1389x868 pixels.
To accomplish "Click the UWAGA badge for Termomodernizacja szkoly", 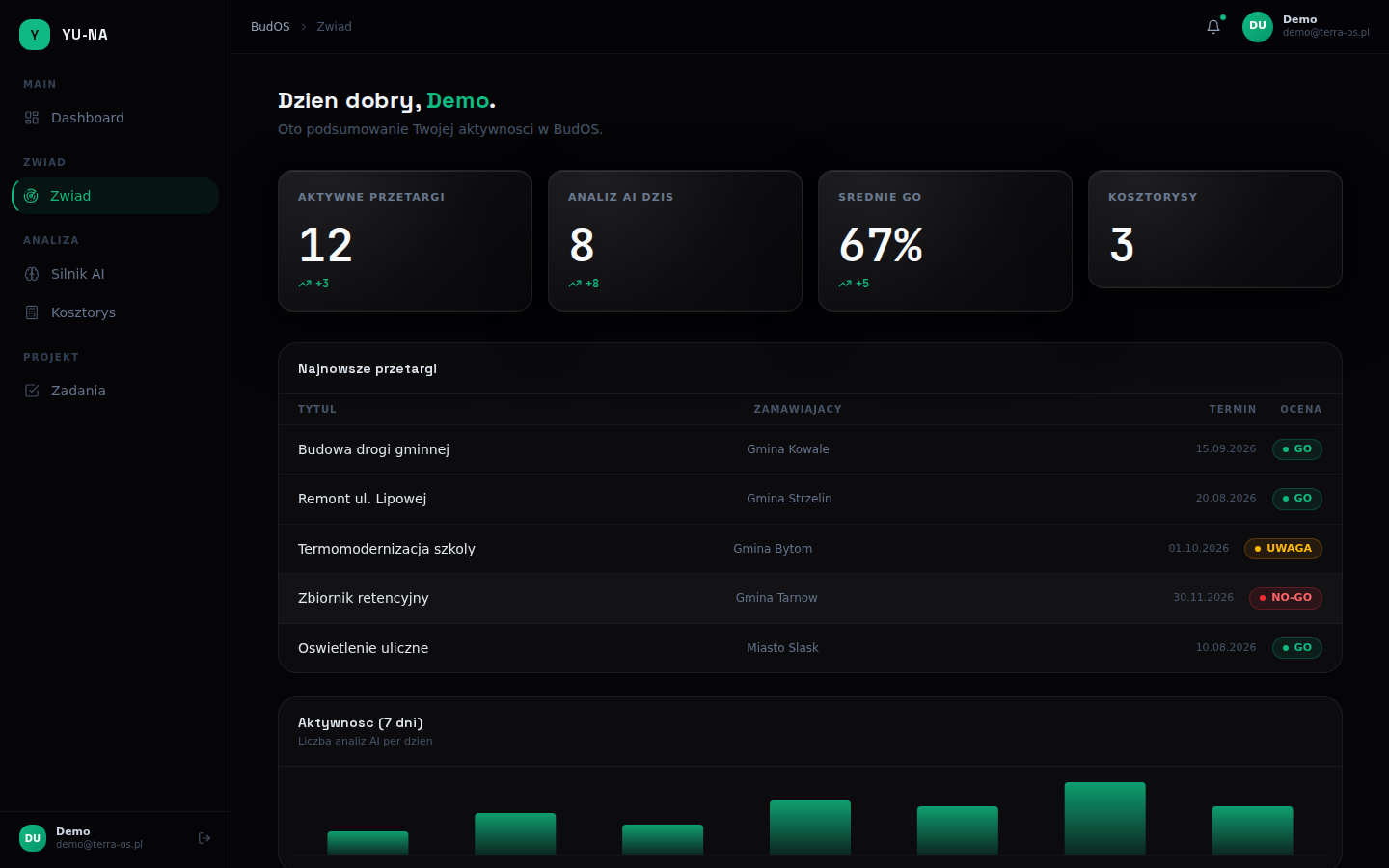I will [x=1283, y=549].
